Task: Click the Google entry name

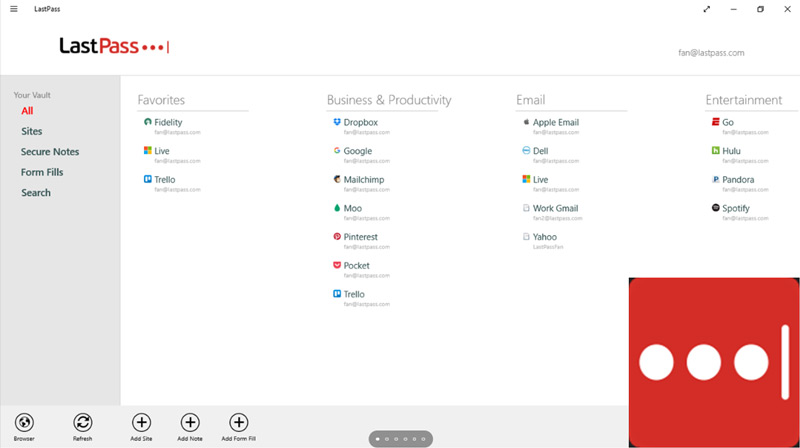Action: click(x=358, y=151)
